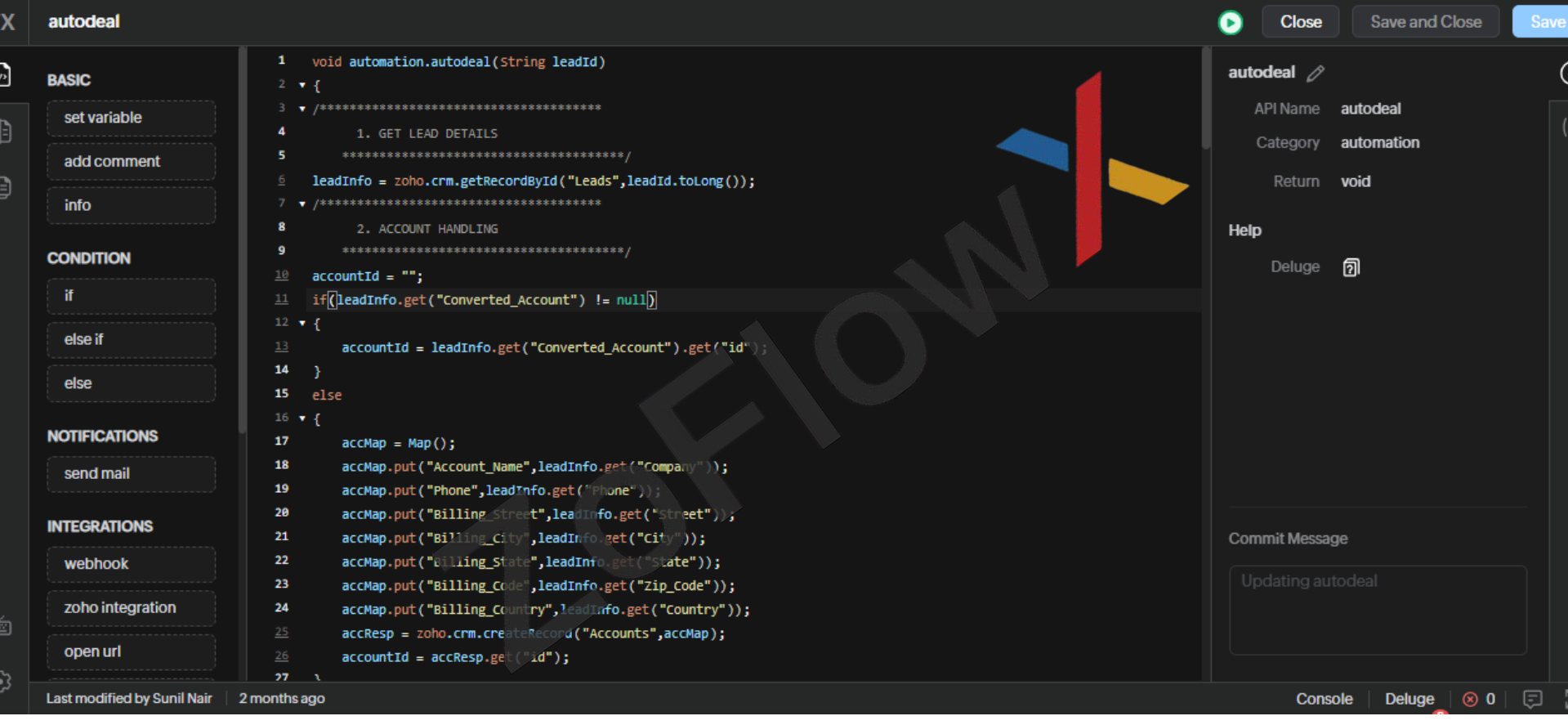Screen dimensions: 1568x725
Task: Open the comments icon in the status bar
Action: click(x=1532, y=699)
